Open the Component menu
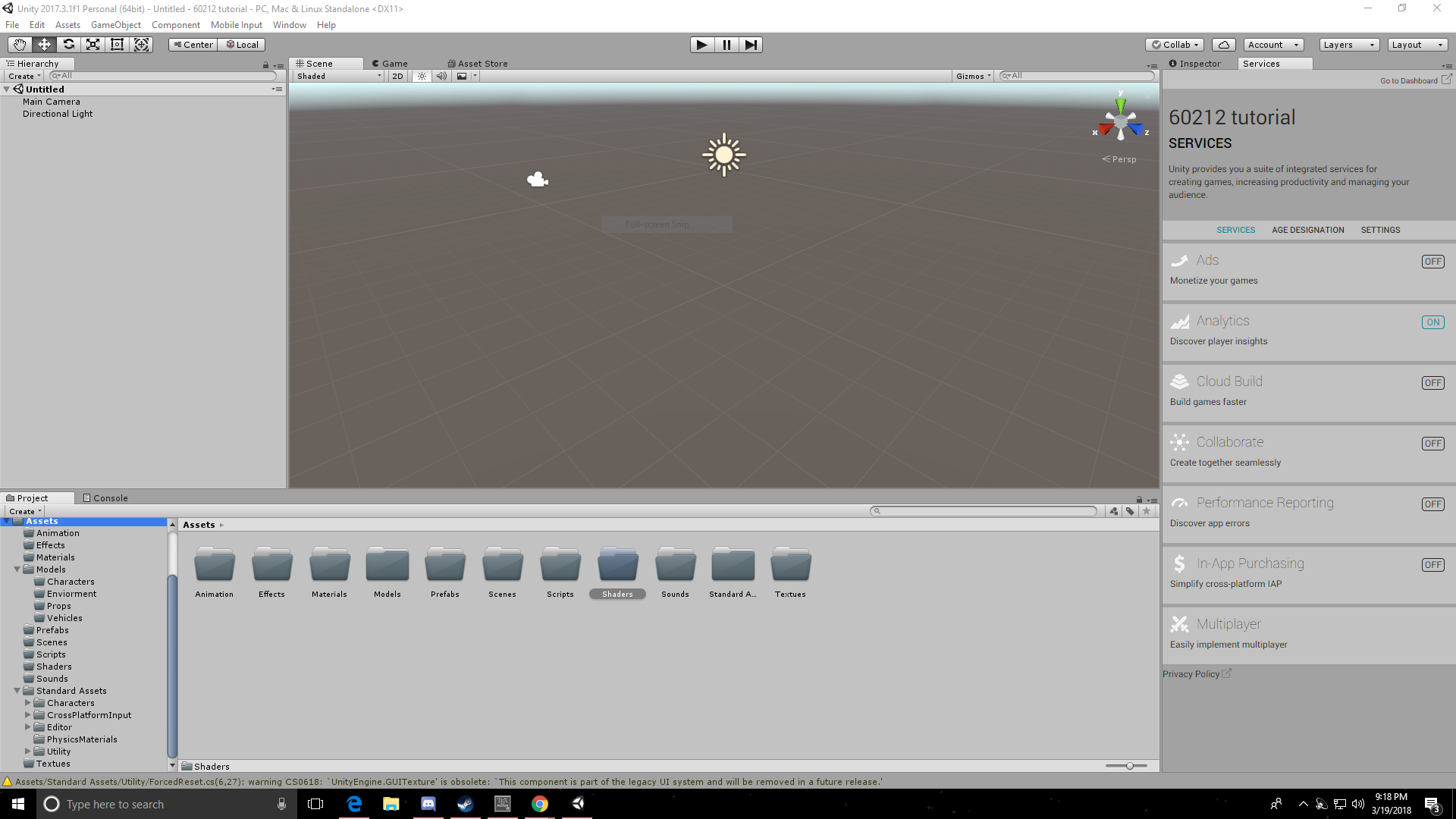The image size is (1456, 819). click(175, 25)
